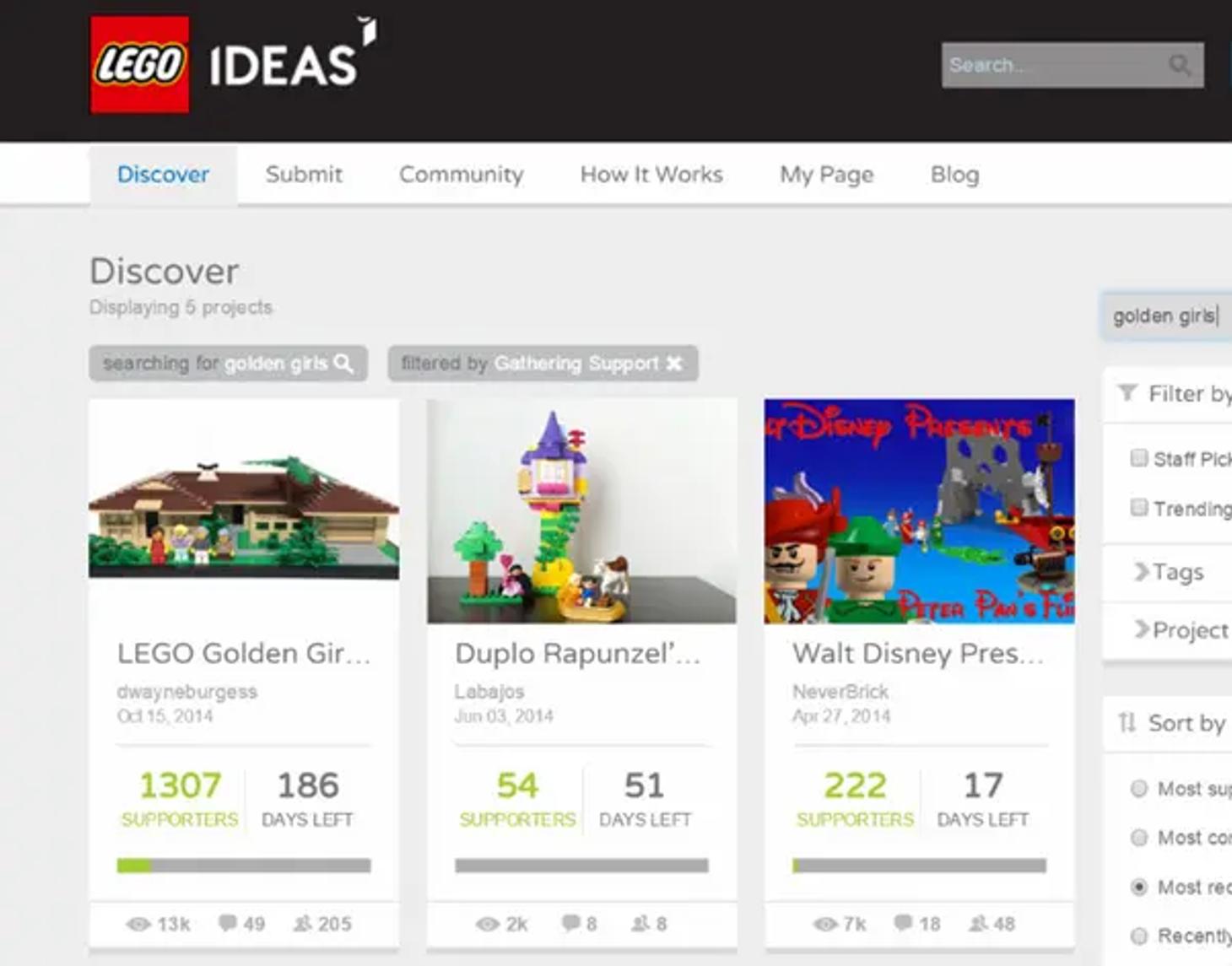The width and height of the screenshot is (1232, 966).
Task: Click the magnifier icon in the header search box
Action: pos(1180,65)
